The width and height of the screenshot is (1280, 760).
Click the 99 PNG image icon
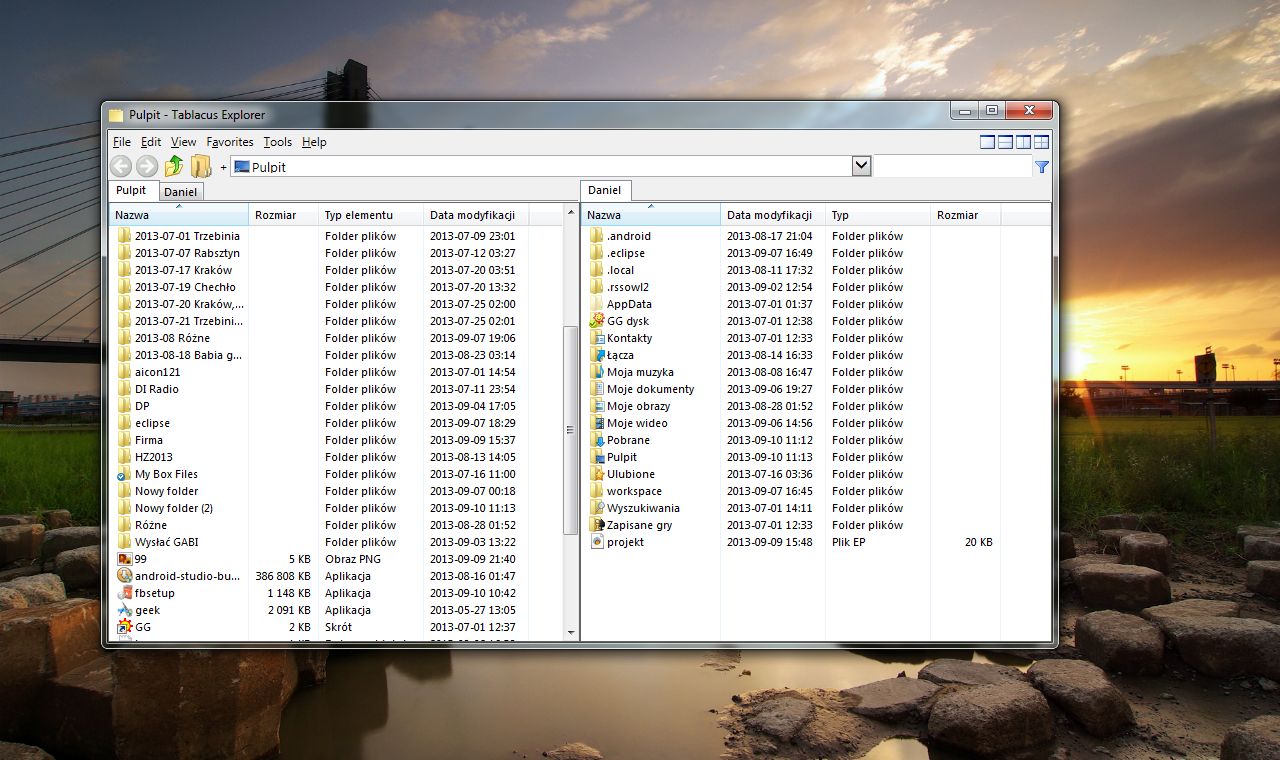(125, 559)
